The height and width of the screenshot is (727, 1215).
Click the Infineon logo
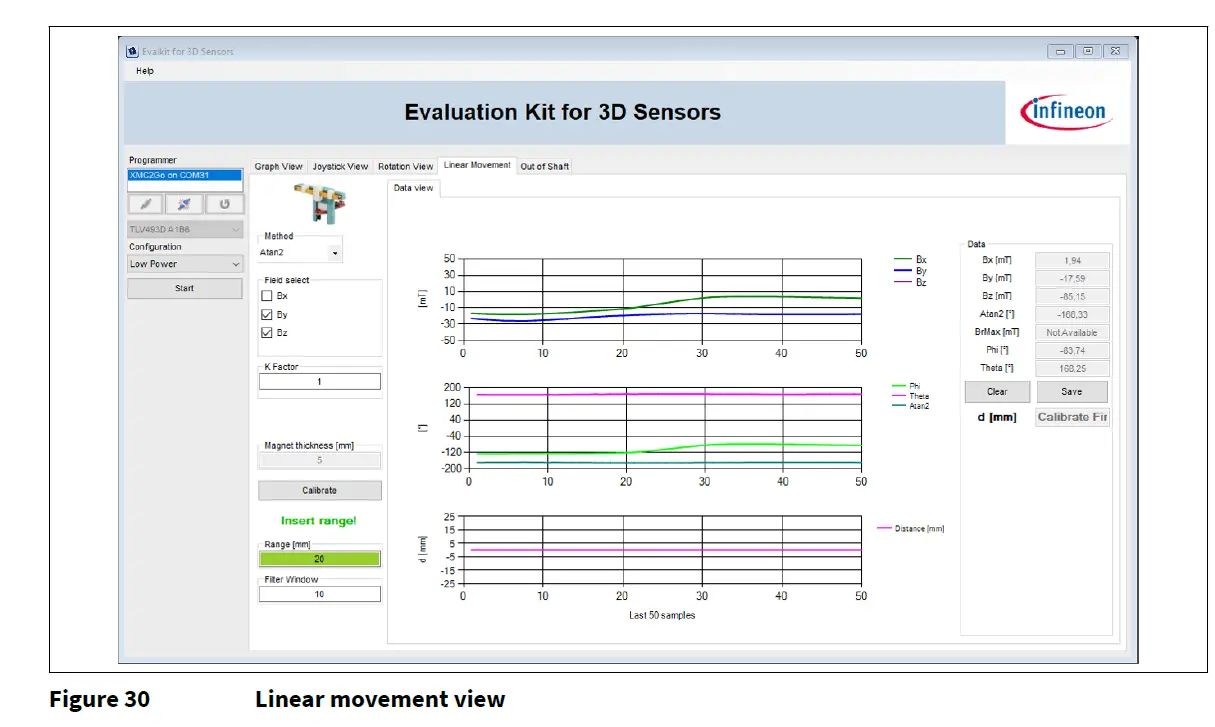(1064, 112)
